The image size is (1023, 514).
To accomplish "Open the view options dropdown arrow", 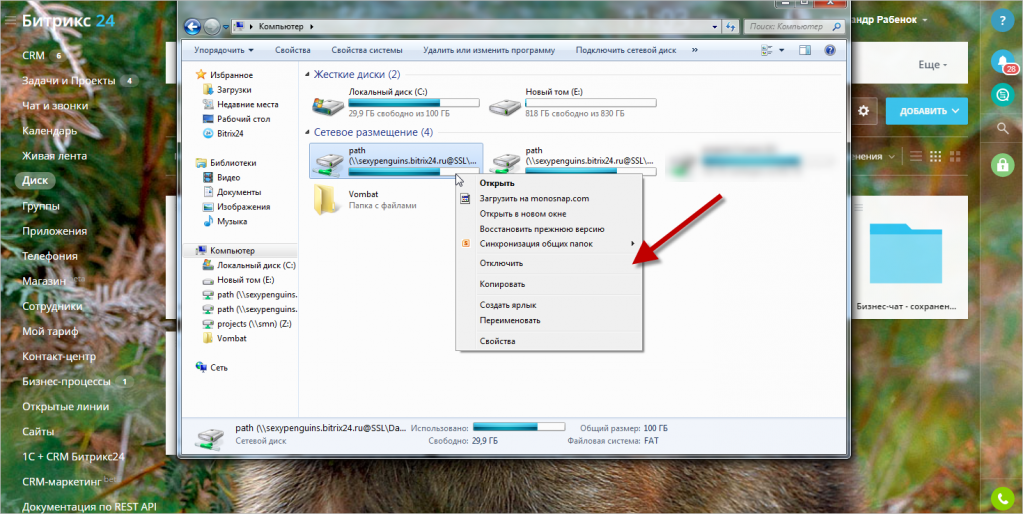I will pos(782,50).
